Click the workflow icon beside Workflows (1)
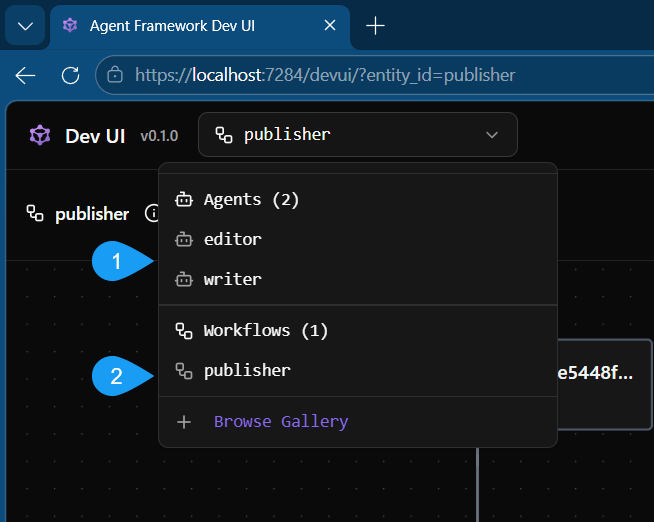 184,331
